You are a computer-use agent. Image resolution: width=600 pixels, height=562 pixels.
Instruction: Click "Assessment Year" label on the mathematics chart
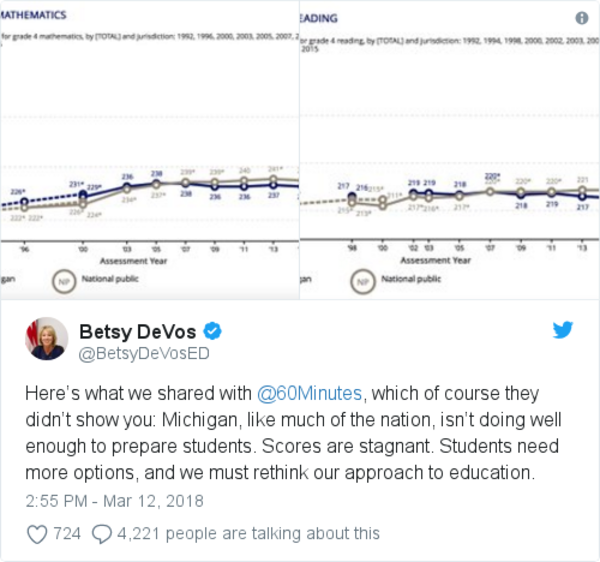138,260
